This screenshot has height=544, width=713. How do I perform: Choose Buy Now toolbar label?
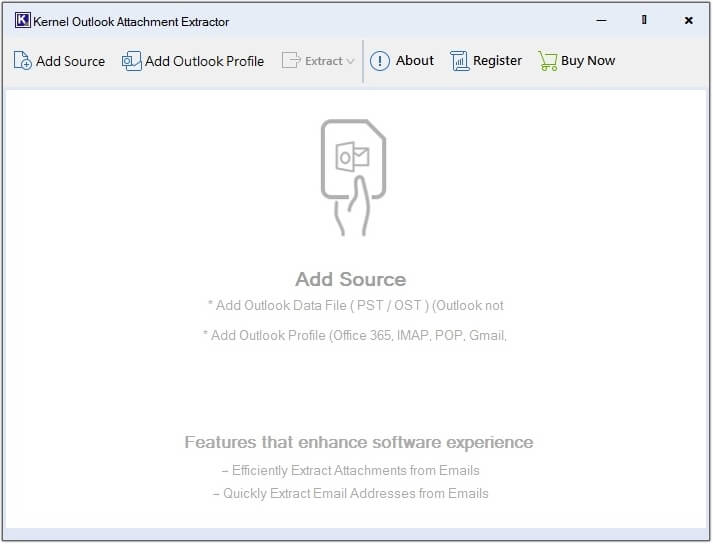[x=588, y=60]
